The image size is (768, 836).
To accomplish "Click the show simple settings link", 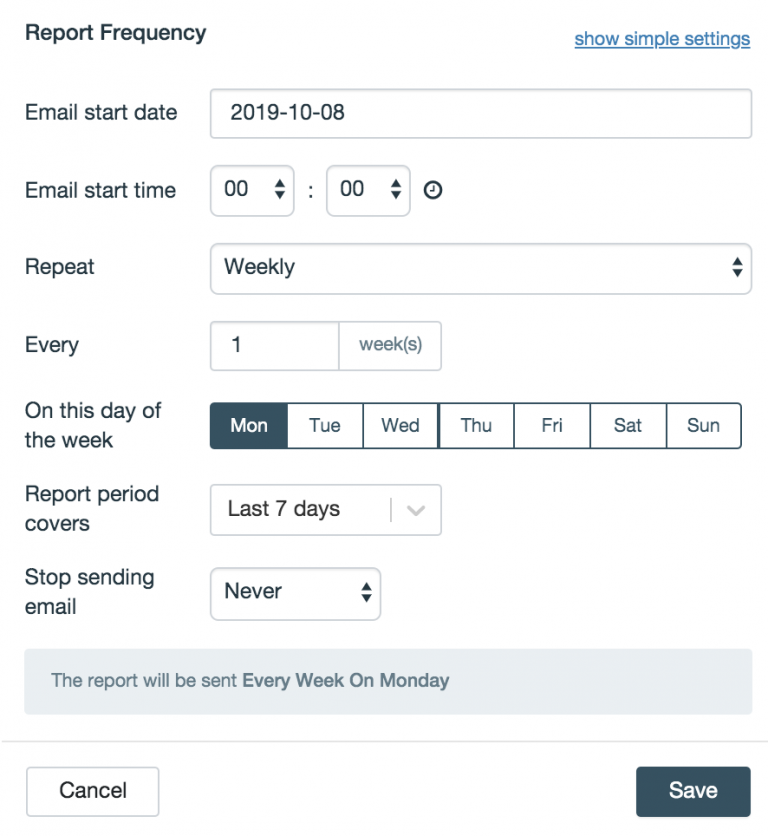I will pos(662,39).
